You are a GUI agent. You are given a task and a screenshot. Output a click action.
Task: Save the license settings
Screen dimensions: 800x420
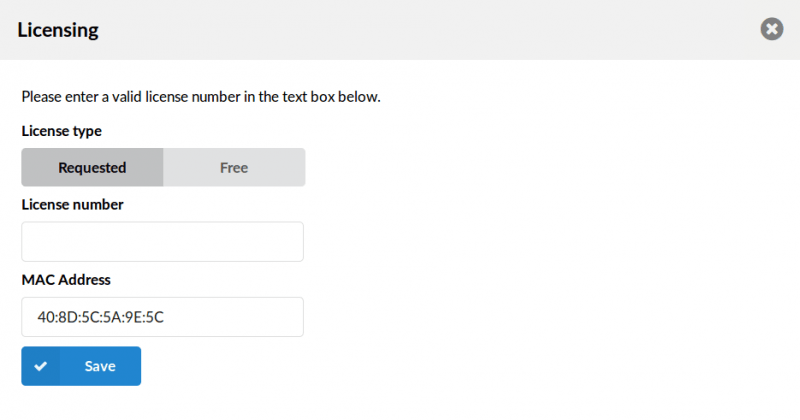81,366
